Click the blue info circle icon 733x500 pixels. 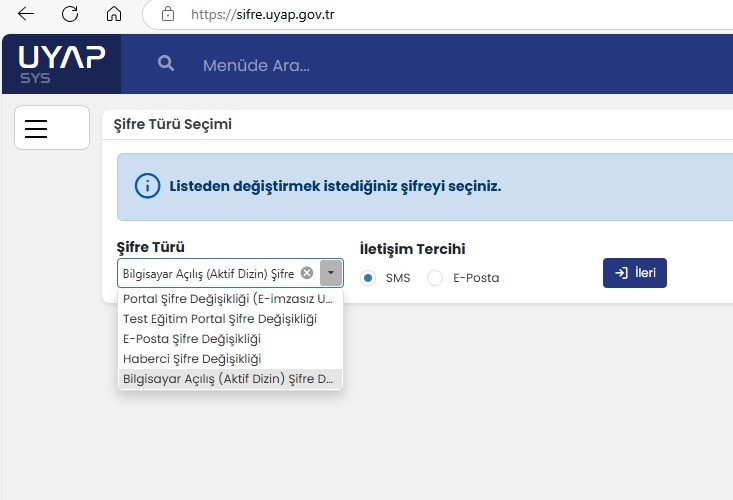tap(147, 186)
